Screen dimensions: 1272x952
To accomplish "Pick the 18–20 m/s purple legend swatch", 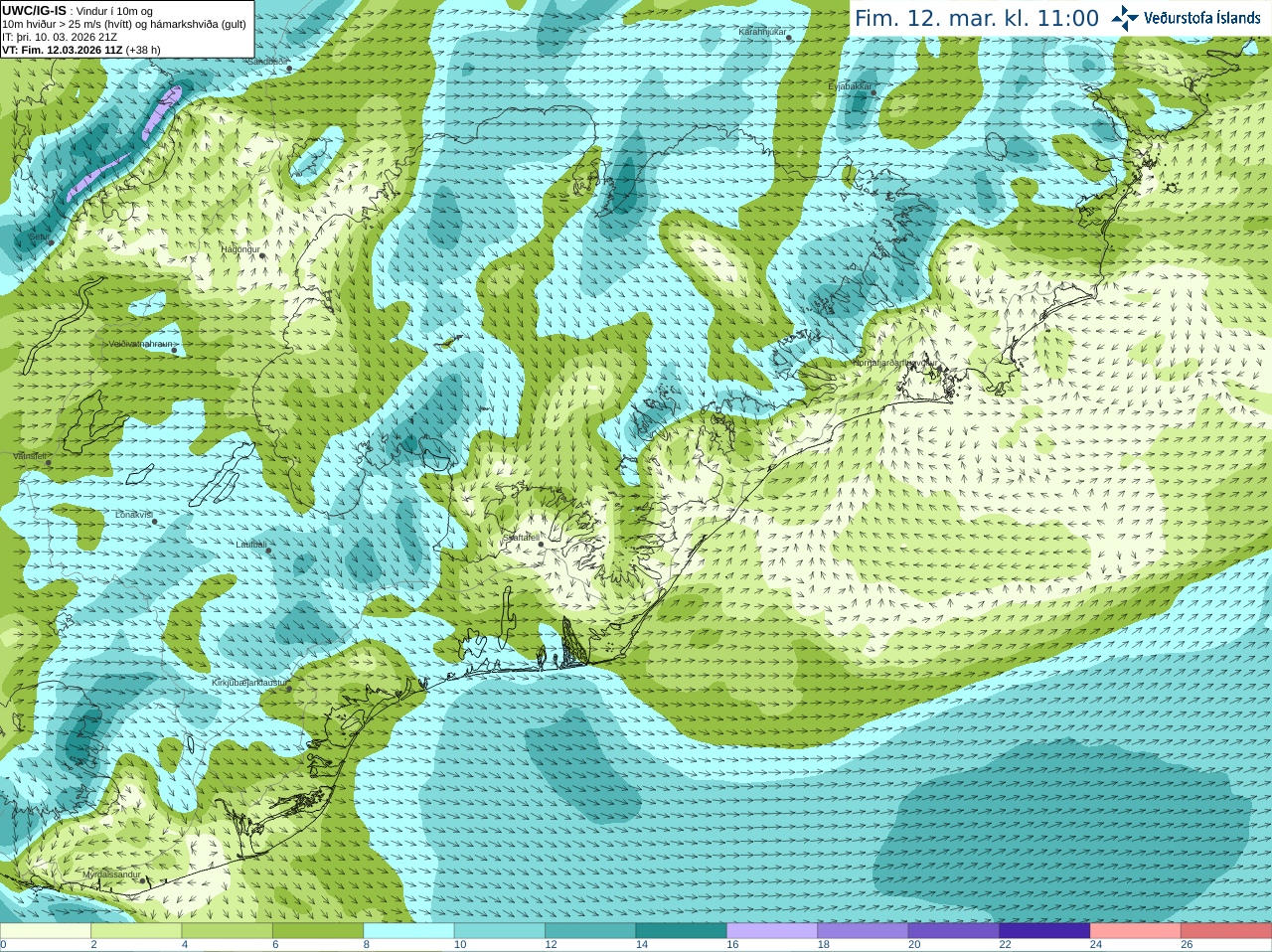I will (x=863, y=931).
